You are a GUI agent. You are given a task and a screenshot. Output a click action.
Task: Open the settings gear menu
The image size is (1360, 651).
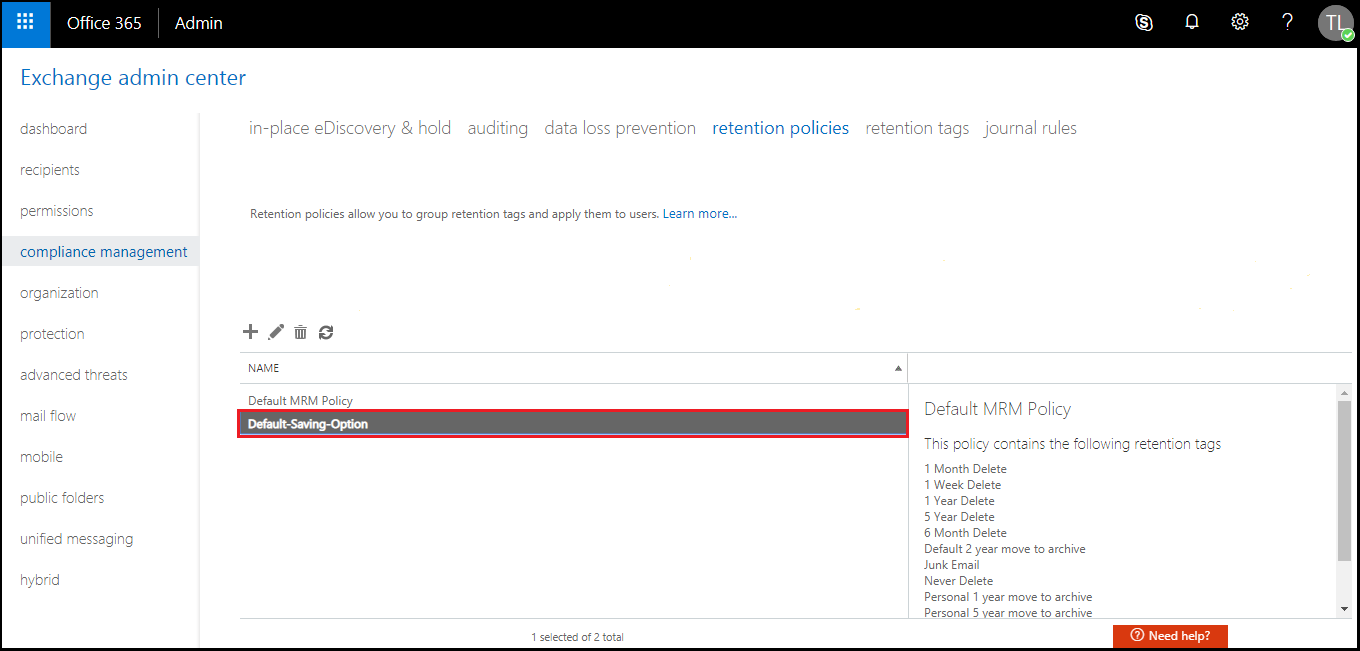pyautogui.click(x=1240, y=23)
